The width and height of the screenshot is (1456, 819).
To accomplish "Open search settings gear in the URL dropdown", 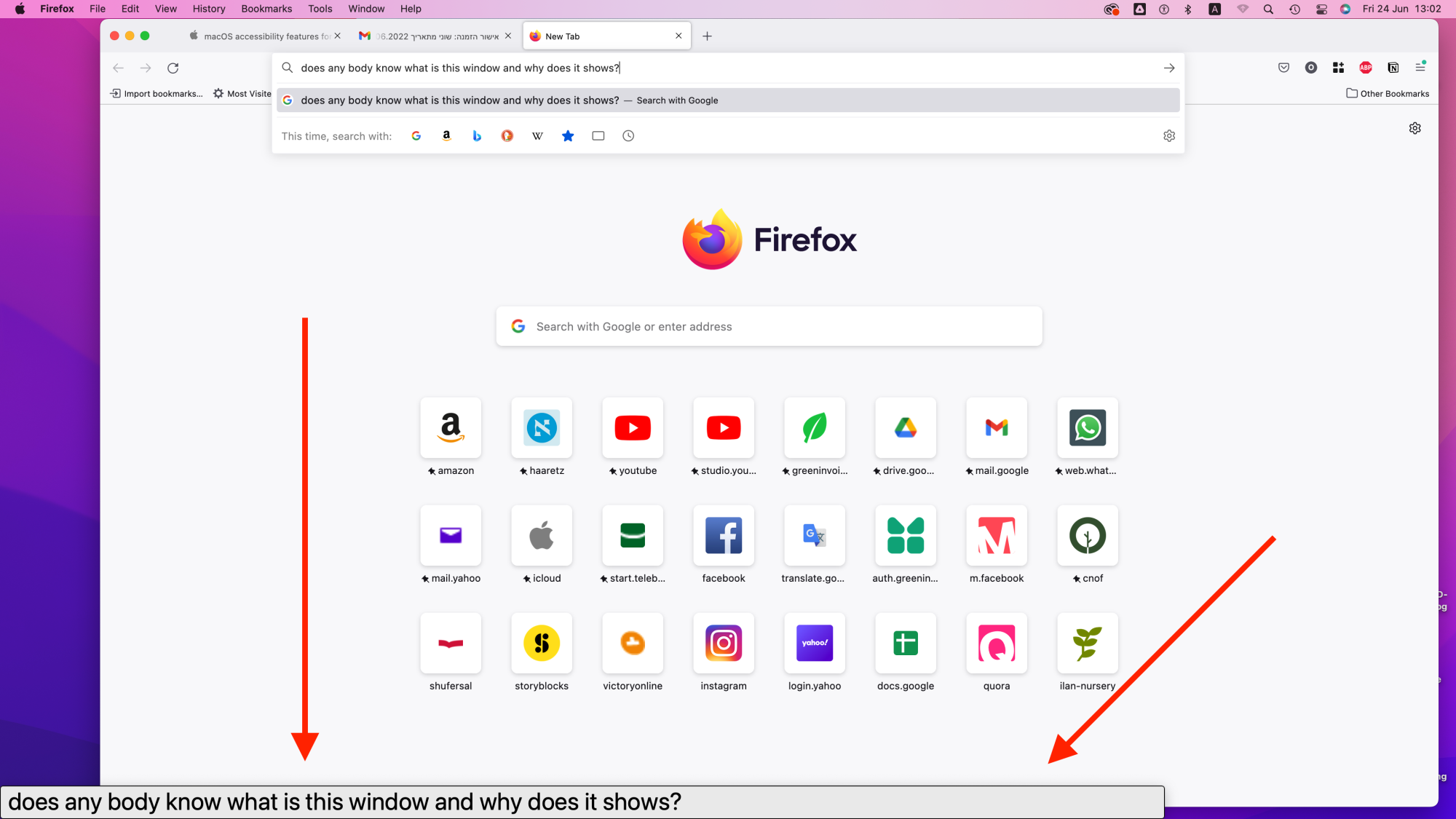I will click(x=1169, y=136).
